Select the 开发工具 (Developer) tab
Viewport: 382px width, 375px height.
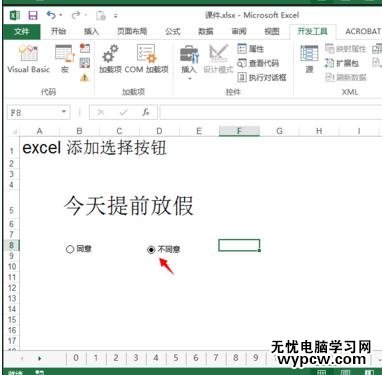pos(312,32)
